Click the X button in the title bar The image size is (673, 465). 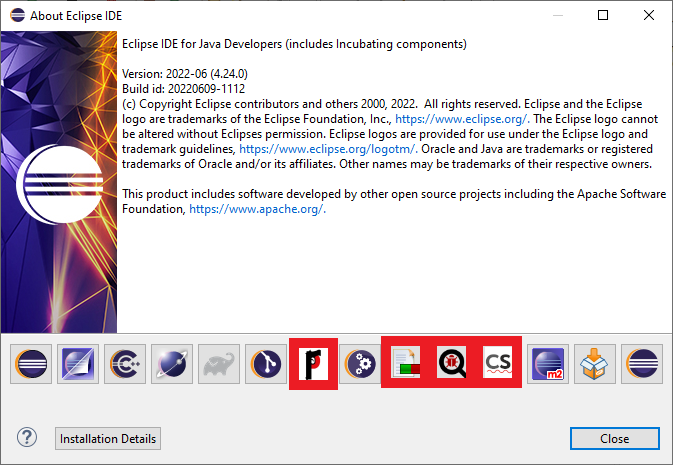point(649,15)
